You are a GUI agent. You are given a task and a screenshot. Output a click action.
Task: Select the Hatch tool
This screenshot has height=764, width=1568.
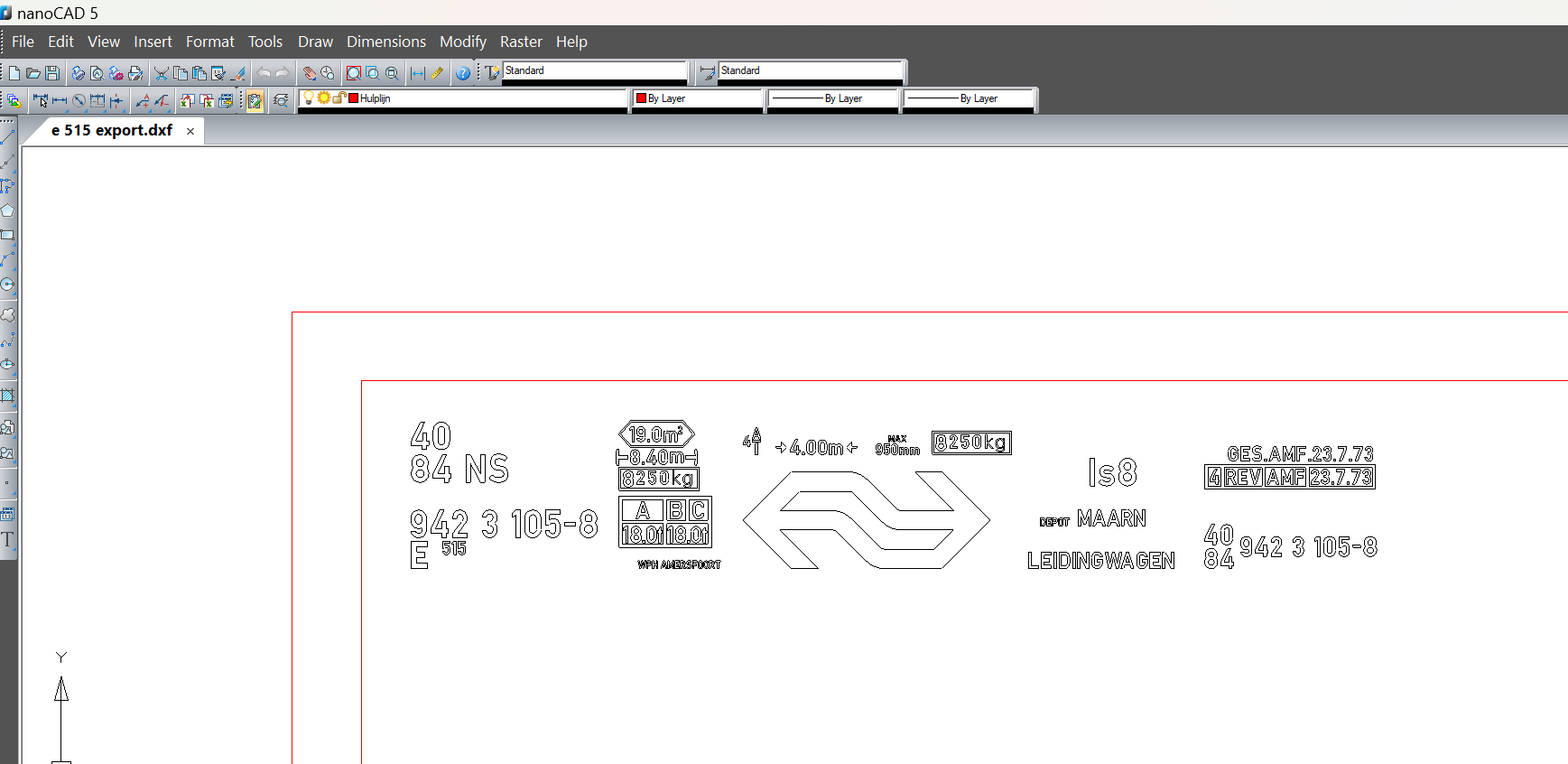(x=7, y=396)
